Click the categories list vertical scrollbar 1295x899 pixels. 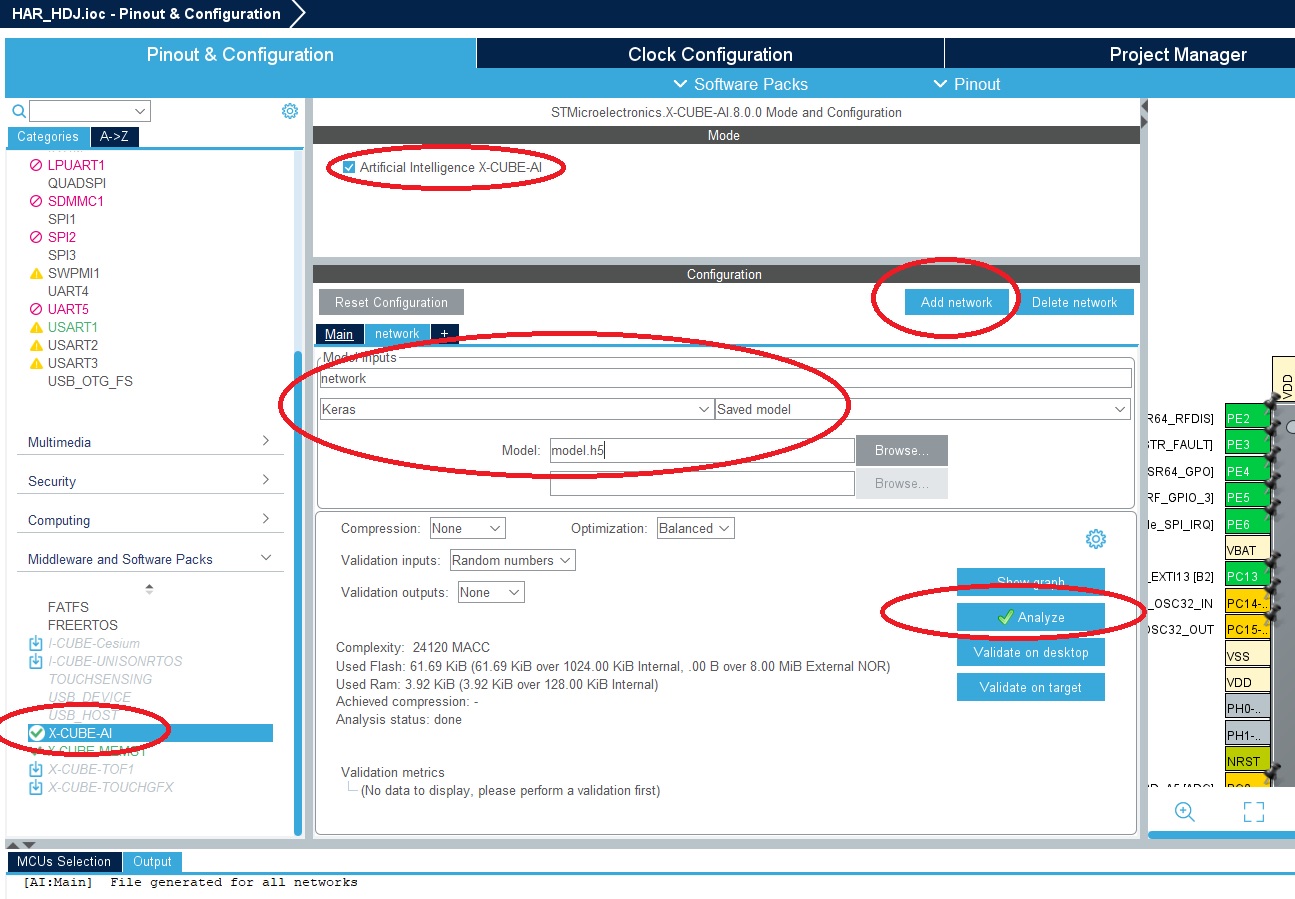click(297, 593)
